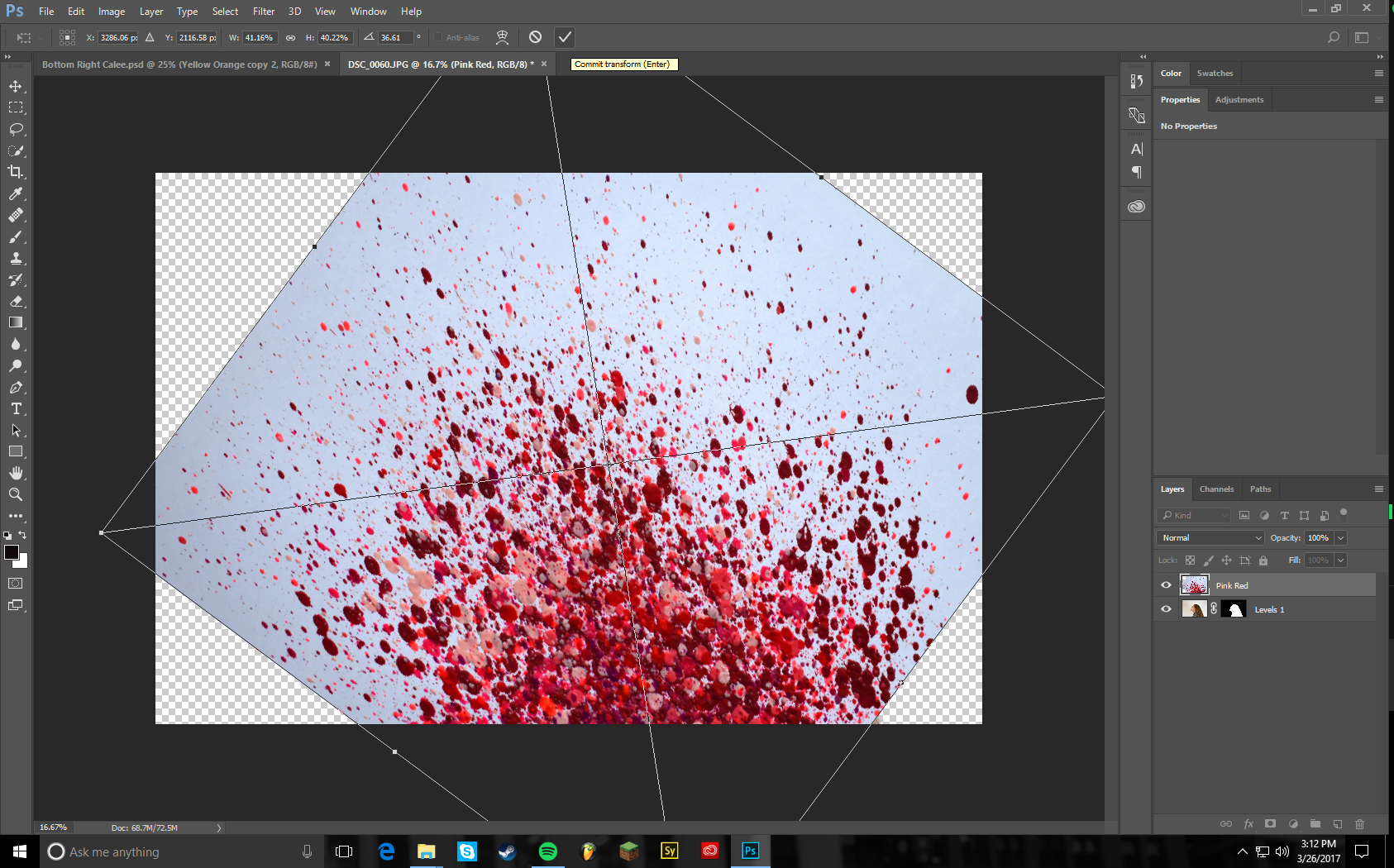The width and height of the screenshot is (1394, 868).
Task: Select the Clone Stamp tool
Action: 16,258
